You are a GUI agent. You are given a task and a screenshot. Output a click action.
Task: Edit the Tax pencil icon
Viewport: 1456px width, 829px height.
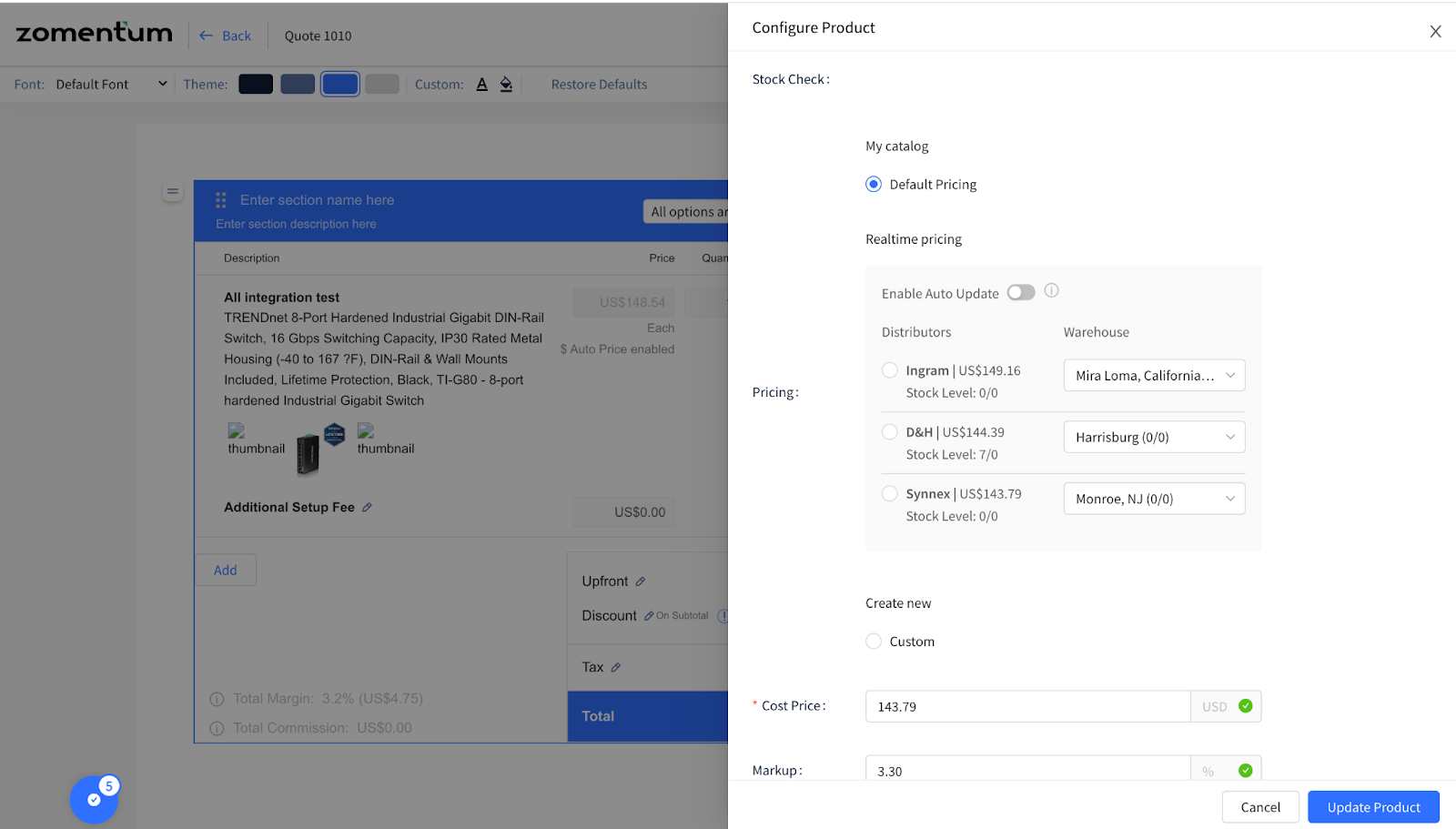[616, 667]
